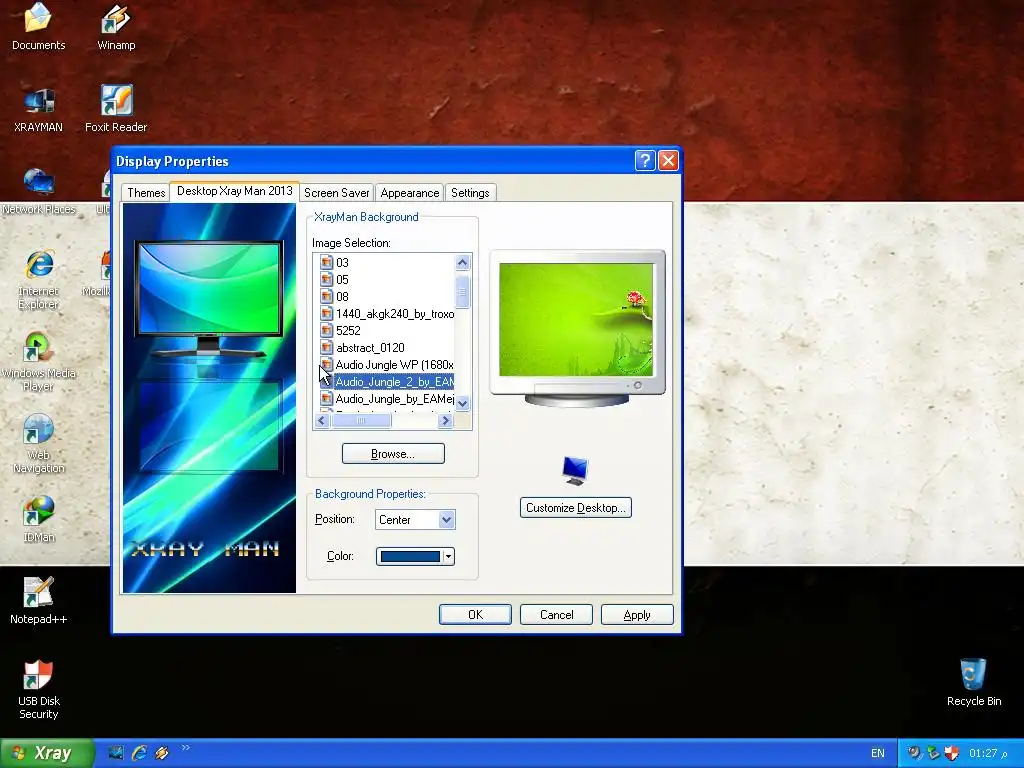This screenshot has width=1024, height=768.
Task: Click Cancel in Display Properties
Action: tap(556, 615)
